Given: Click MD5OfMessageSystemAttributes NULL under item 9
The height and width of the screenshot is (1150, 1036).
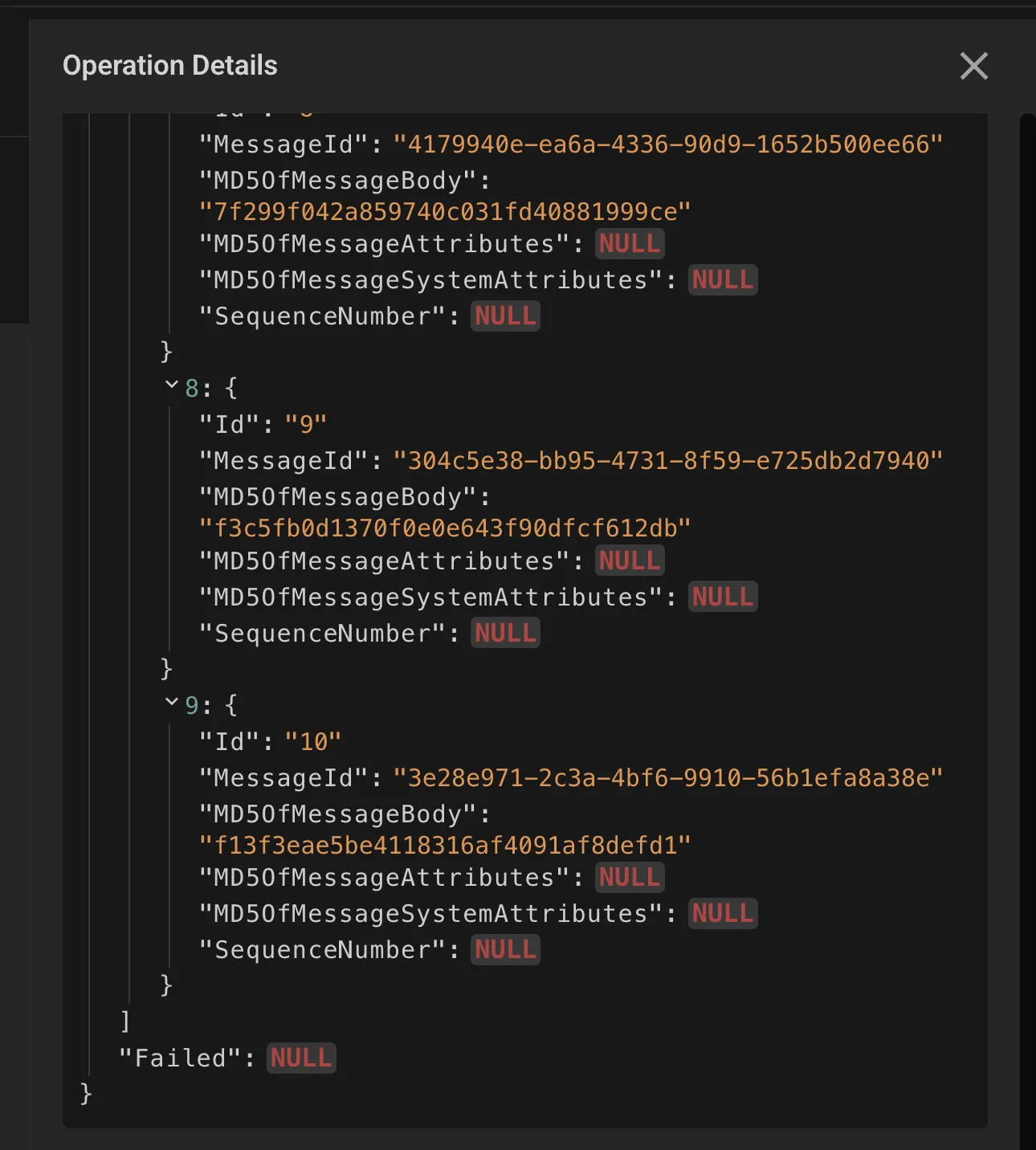Looking at the screenshot, I should click(x=723, y=913).
